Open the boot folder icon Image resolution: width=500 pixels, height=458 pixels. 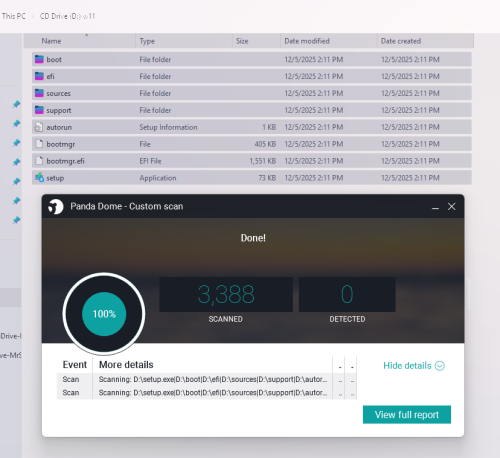[39, 59]
